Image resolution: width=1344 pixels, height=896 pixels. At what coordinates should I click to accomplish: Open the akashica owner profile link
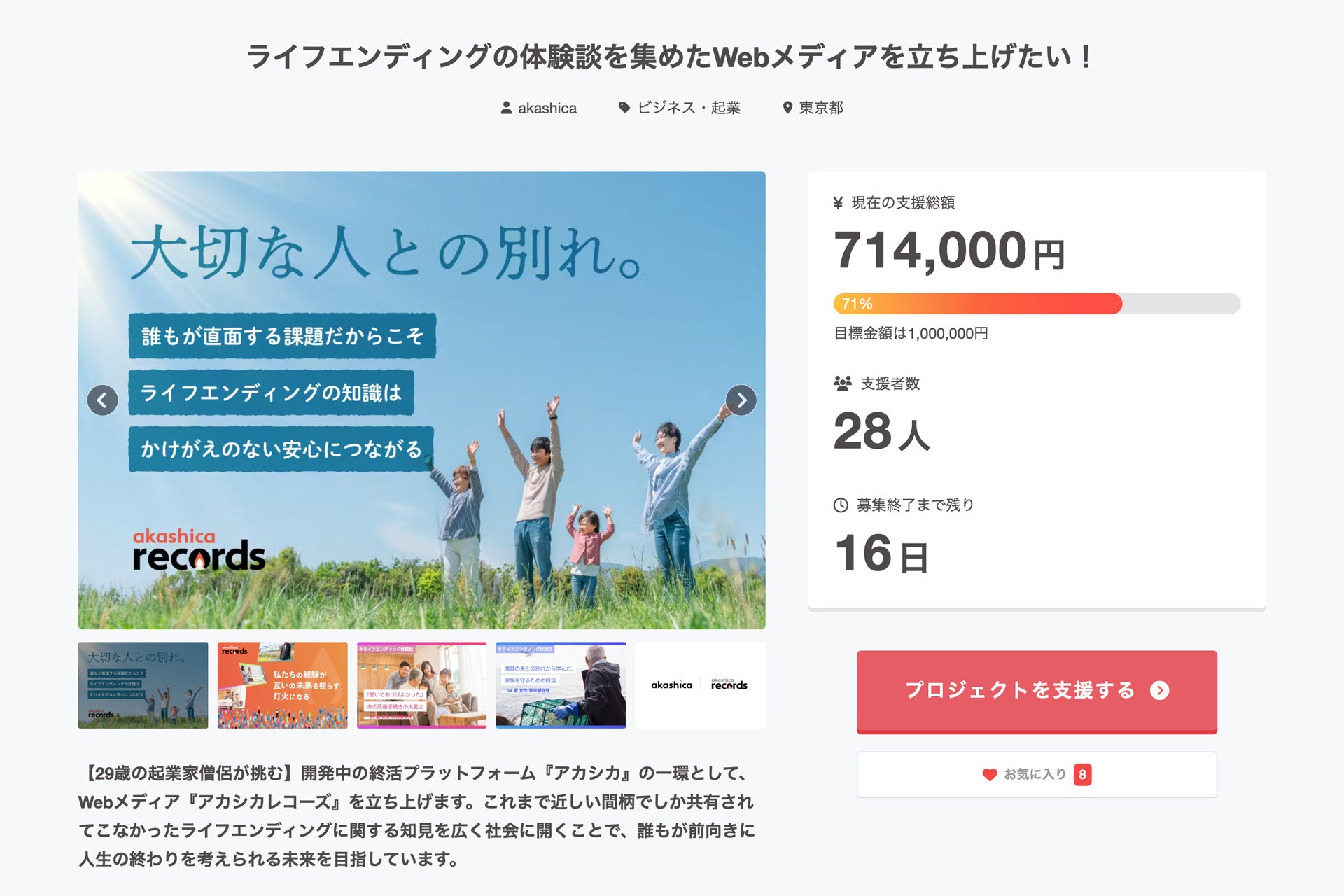(547, 108)
